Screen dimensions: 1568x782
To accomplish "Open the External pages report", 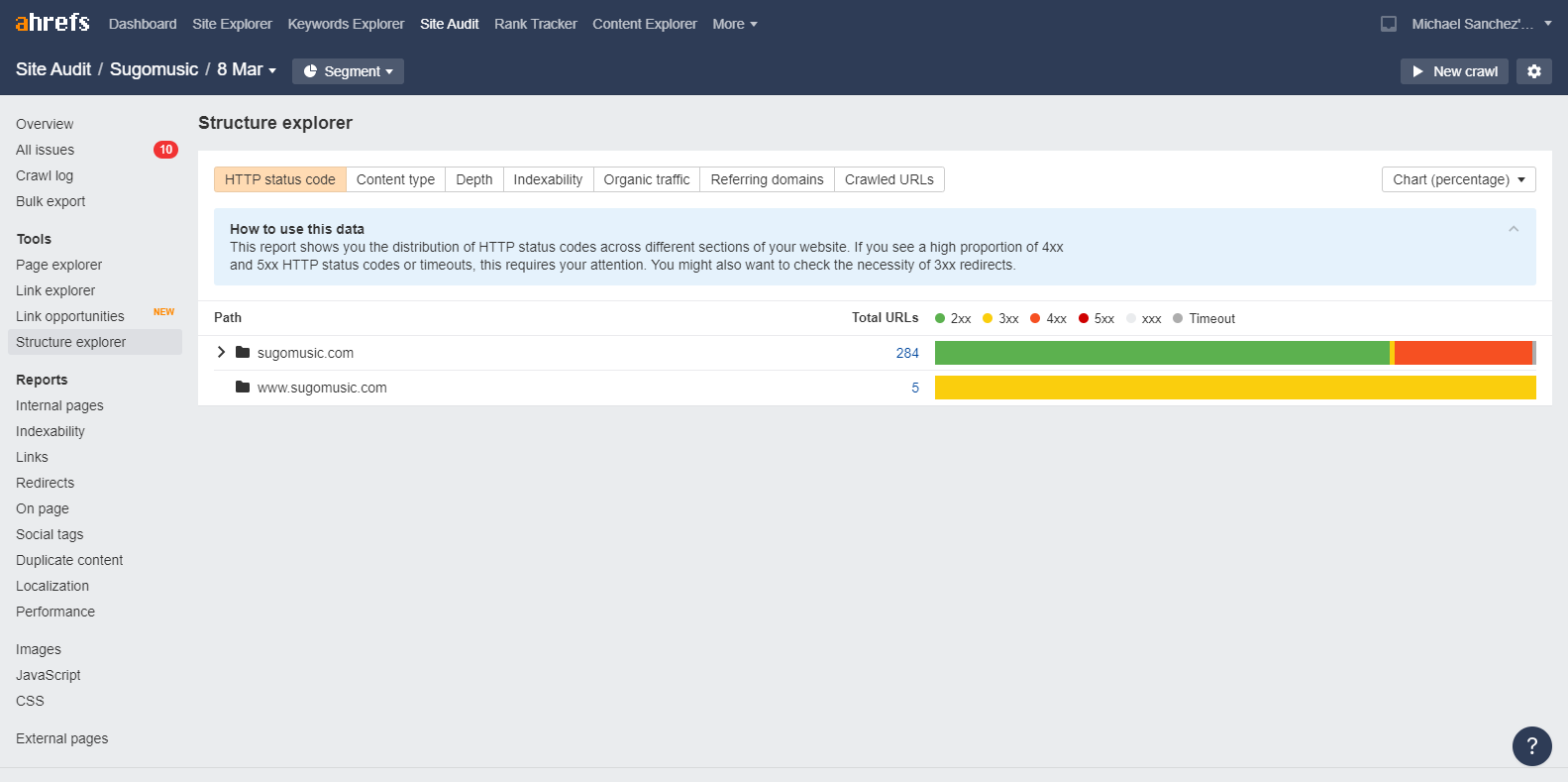I will click(61, 738).
